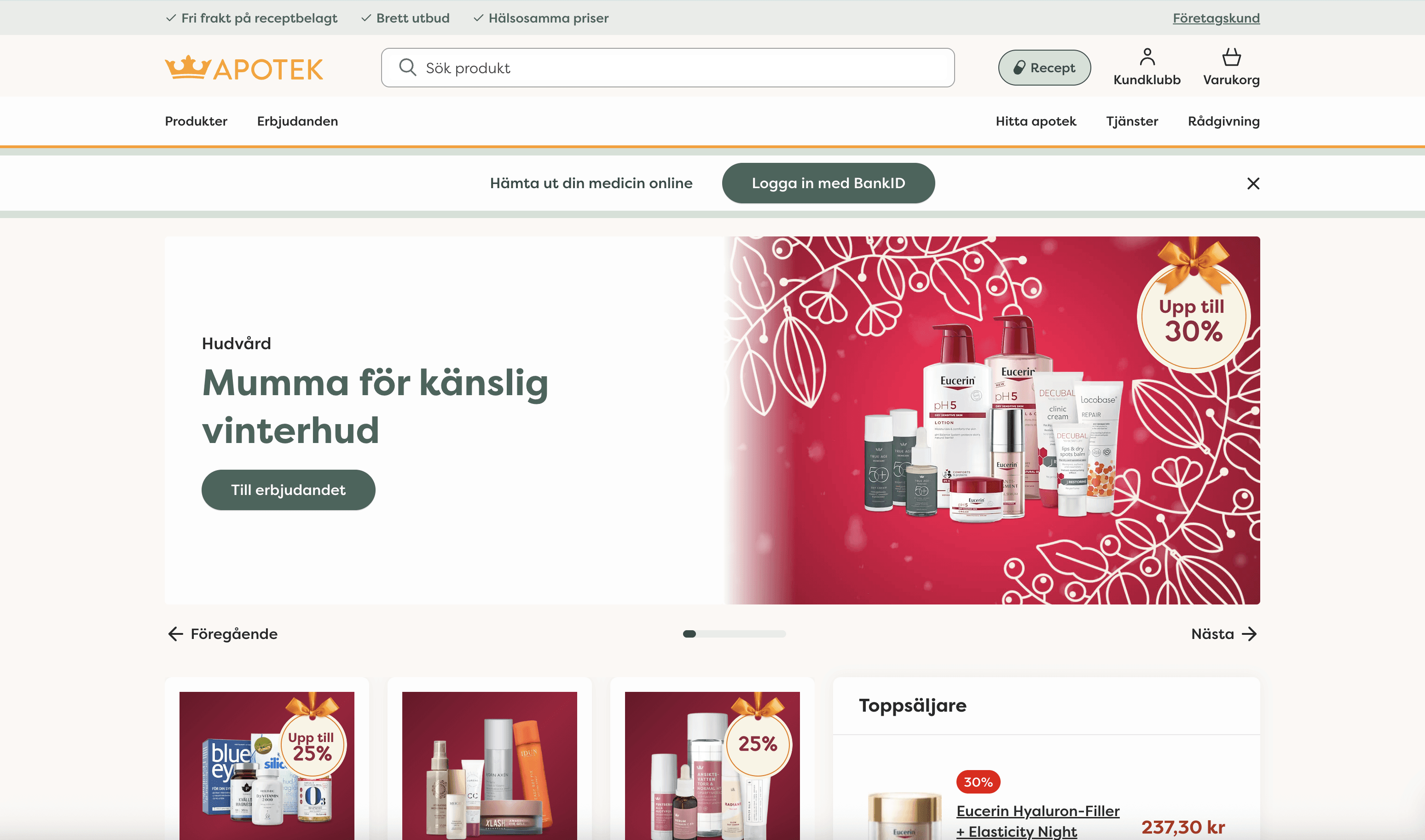Viewport: 1425px width, 840px height.
Task: Click the Nästa right arrow
Action: 1249,634
